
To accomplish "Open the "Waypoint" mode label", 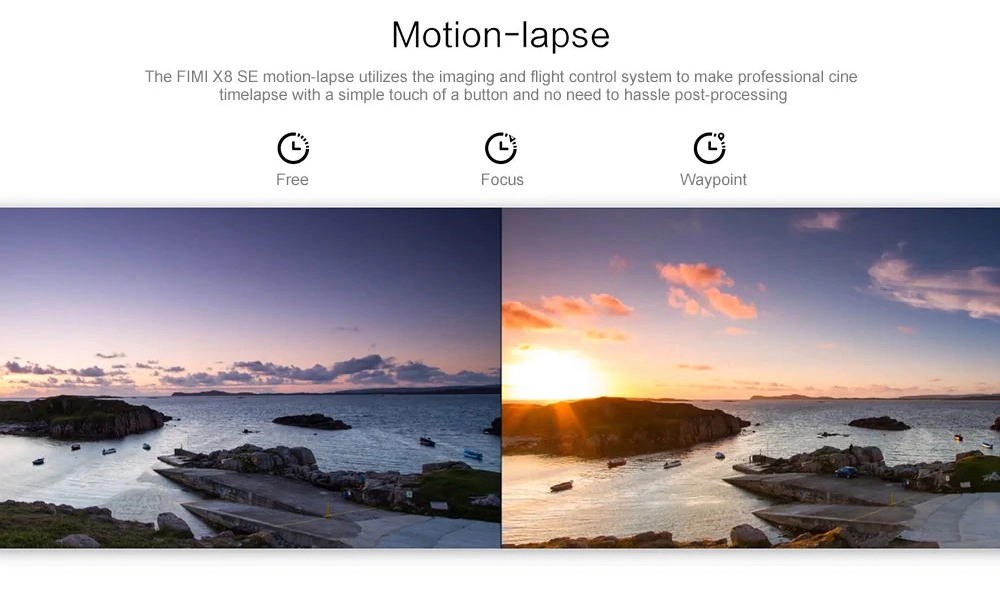I will coord(713,180).
